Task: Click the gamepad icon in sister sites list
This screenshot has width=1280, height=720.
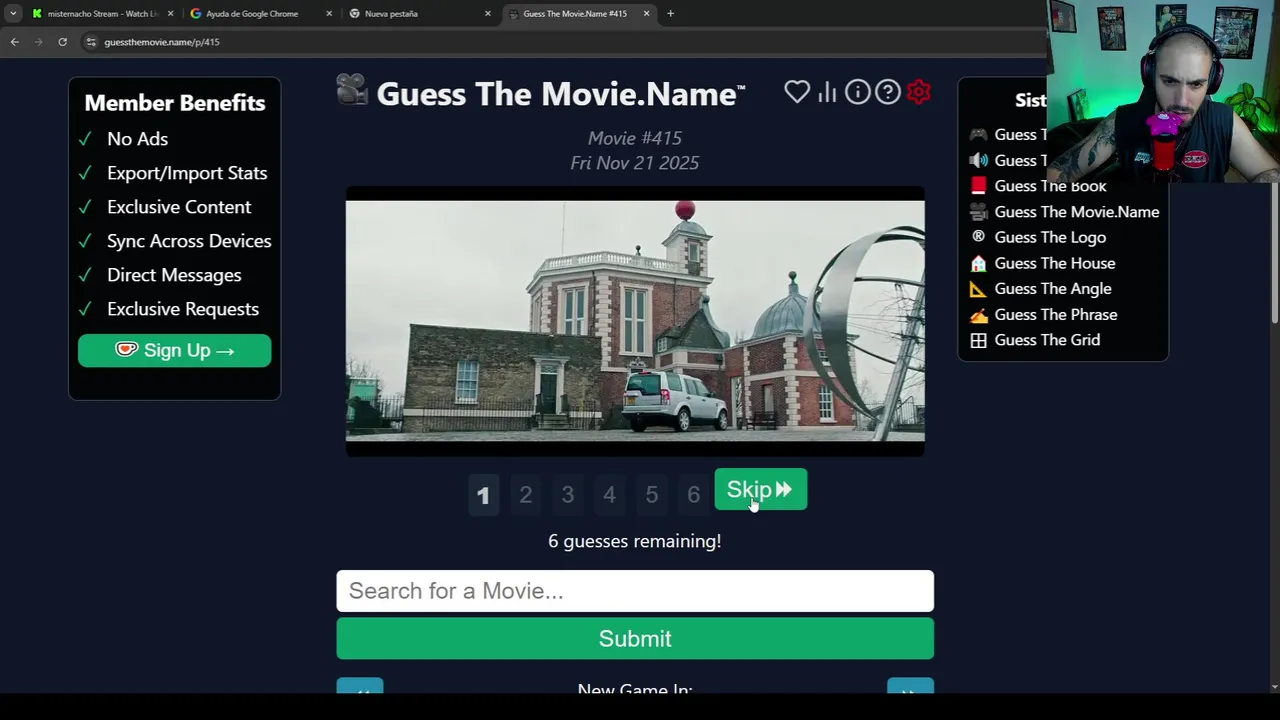Action: tap(978, 134)
